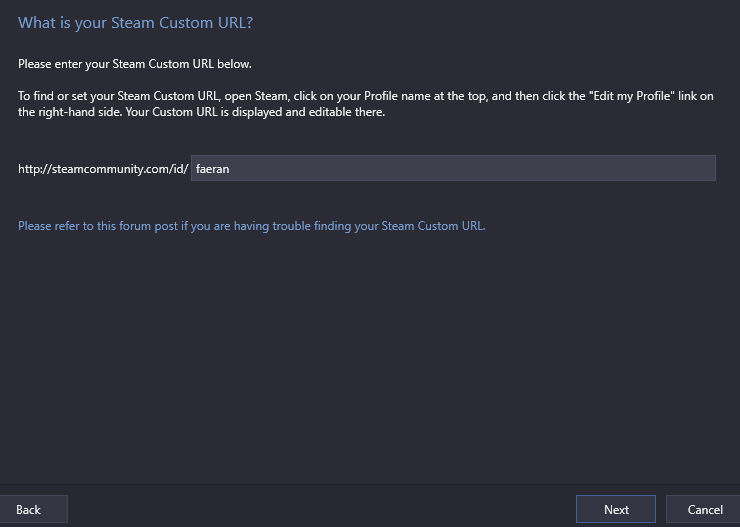Click the "http://steamcommunity.com/id/" label

[x=103, y=169]
